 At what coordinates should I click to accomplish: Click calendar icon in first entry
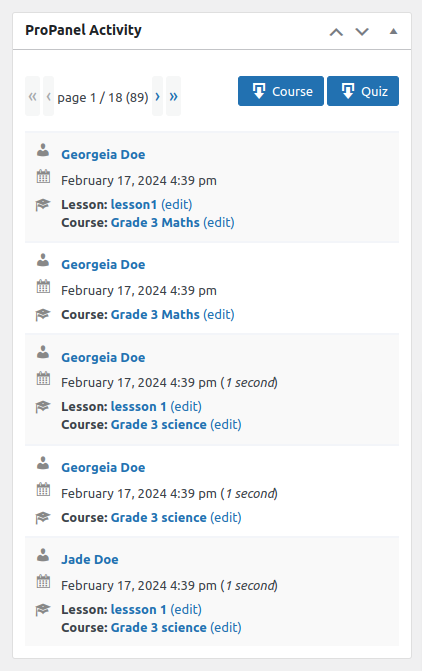[43, 176]
